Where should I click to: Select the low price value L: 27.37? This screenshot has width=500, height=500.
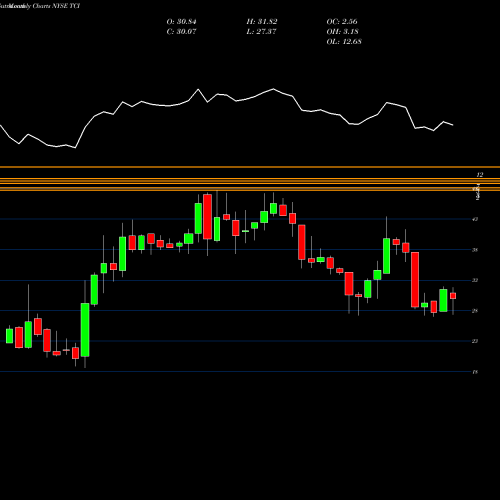pyautogui.click(x=262, y=32)
